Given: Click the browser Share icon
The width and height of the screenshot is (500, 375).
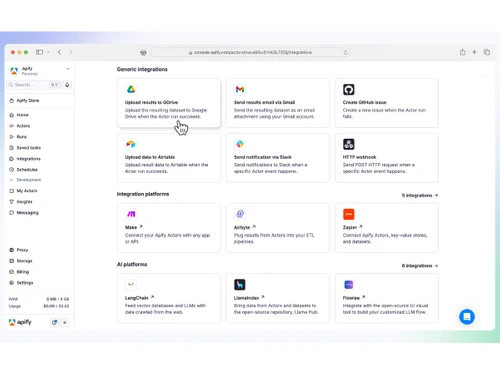Looking at the screenshot, I should [462, 52].
